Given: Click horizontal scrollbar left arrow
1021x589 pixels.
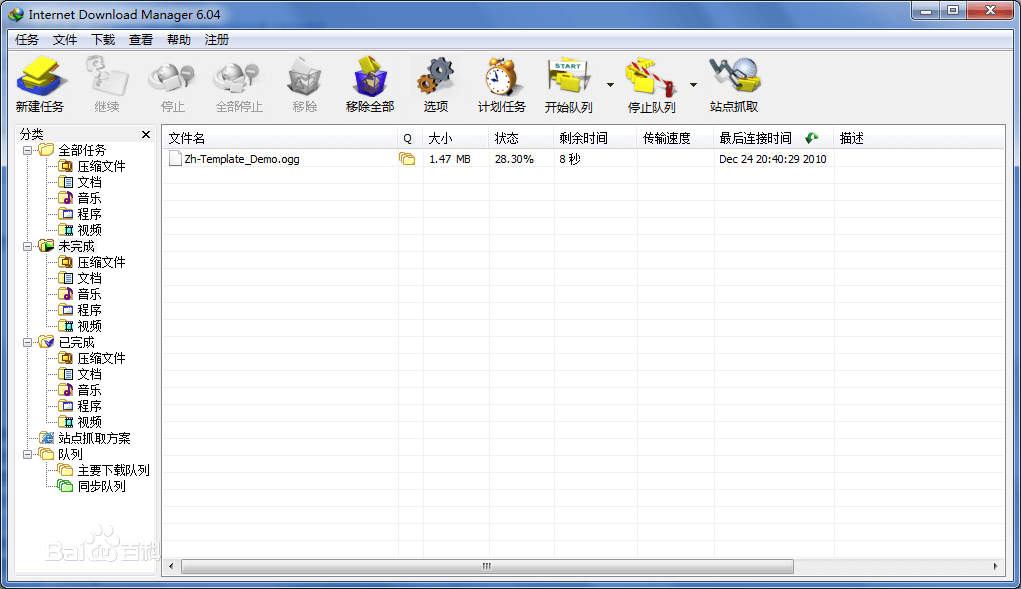Looking at the screenshot, I should coord(171,566).
